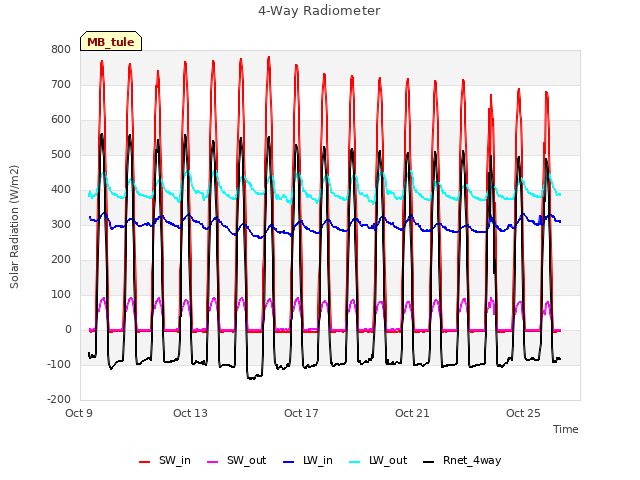Image resolution: width=640 pixels, height=480 pixels.
Task: Click the 300 y-axis tick label
Action: tap(61, 224)
